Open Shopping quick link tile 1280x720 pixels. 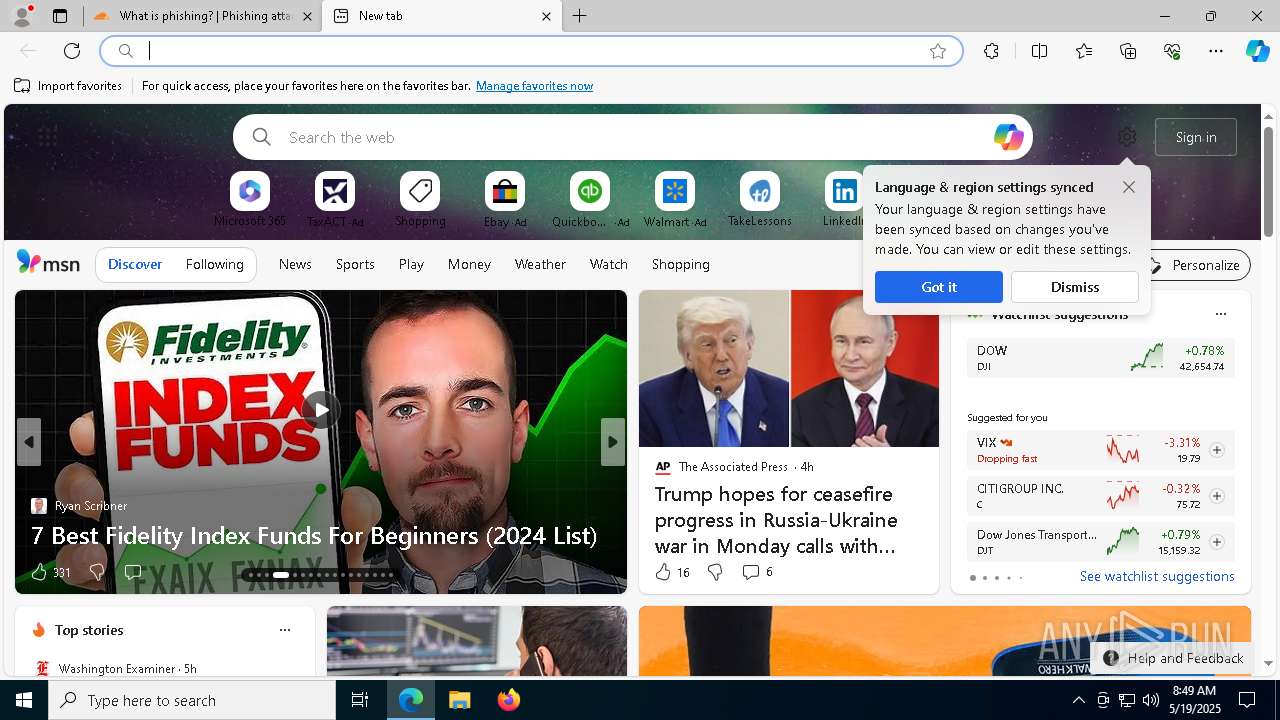coord(420,199)
